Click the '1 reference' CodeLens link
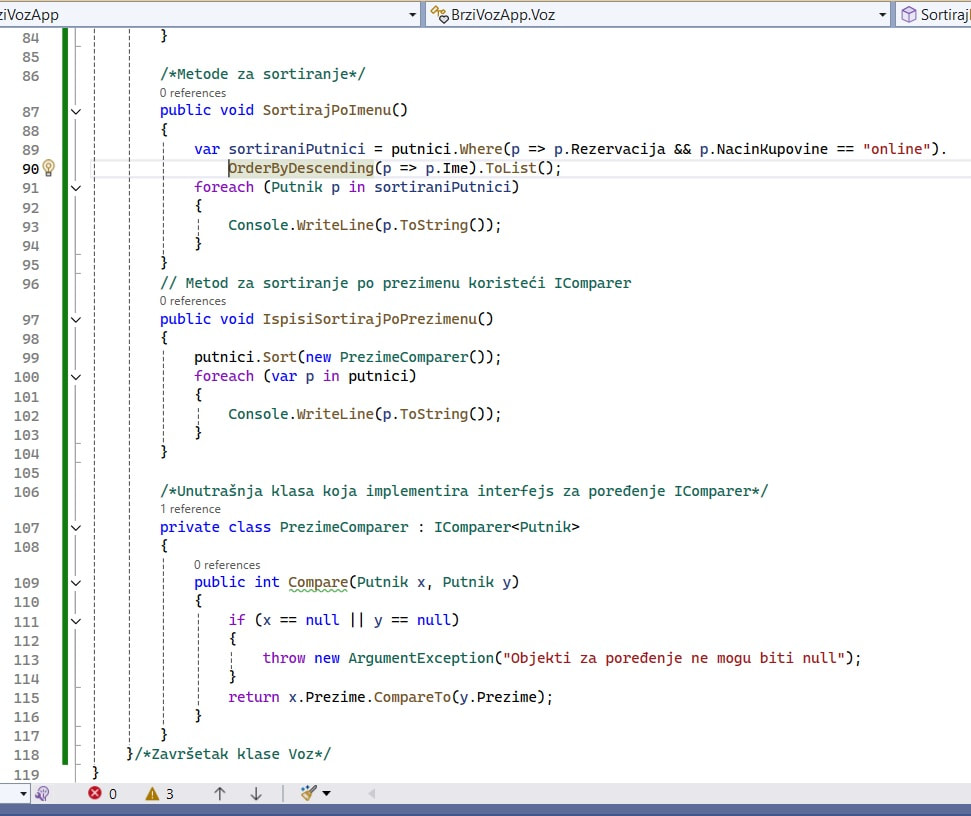Image resolution: width=971 pixels, height=816 pixels. [190, 509]
